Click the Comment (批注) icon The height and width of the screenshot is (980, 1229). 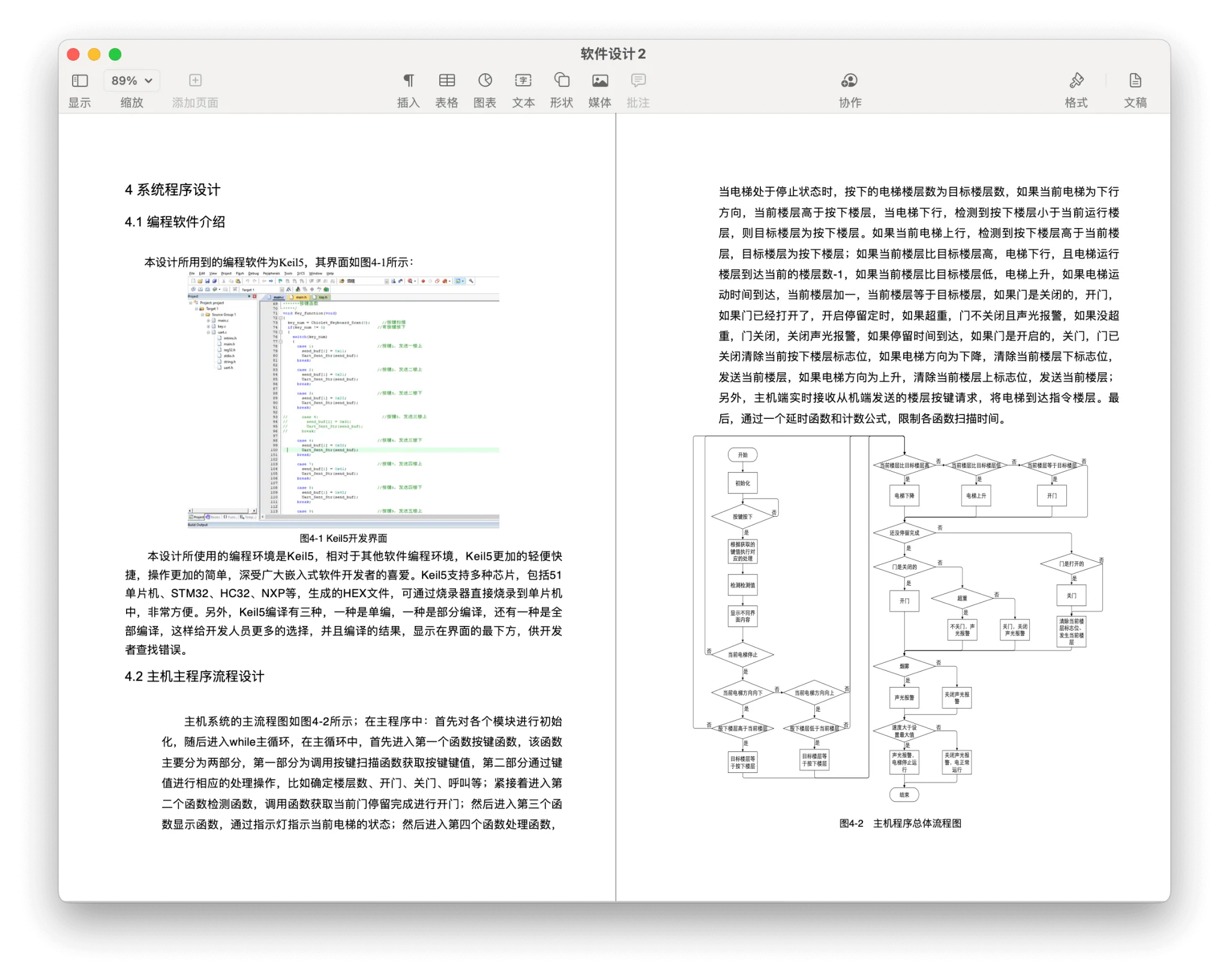click(x=638, y=80)
